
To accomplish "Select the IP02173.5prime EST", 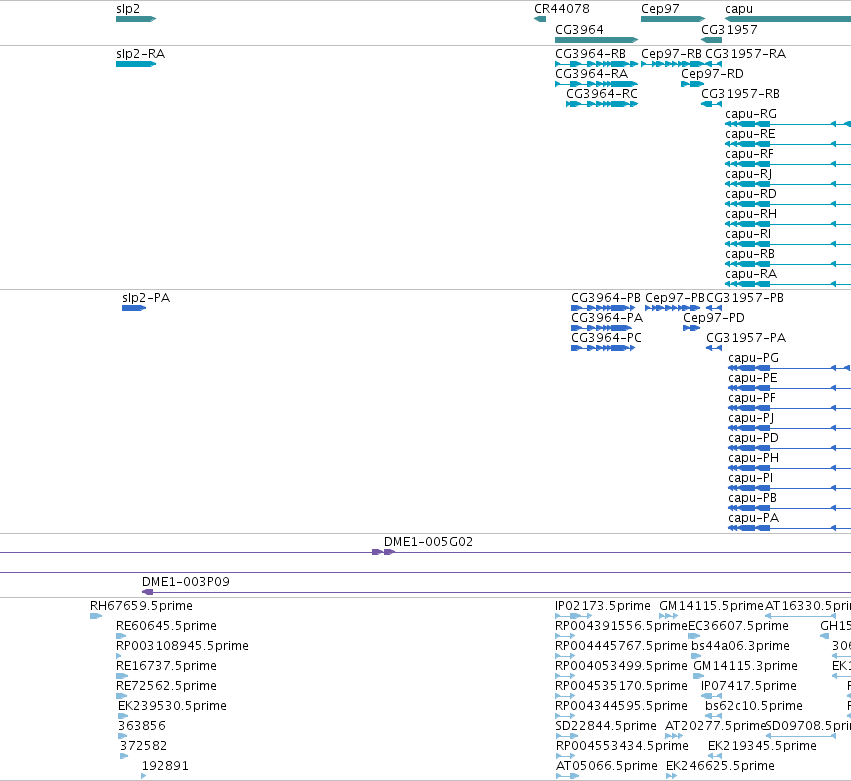I will (x=573, y=617).
